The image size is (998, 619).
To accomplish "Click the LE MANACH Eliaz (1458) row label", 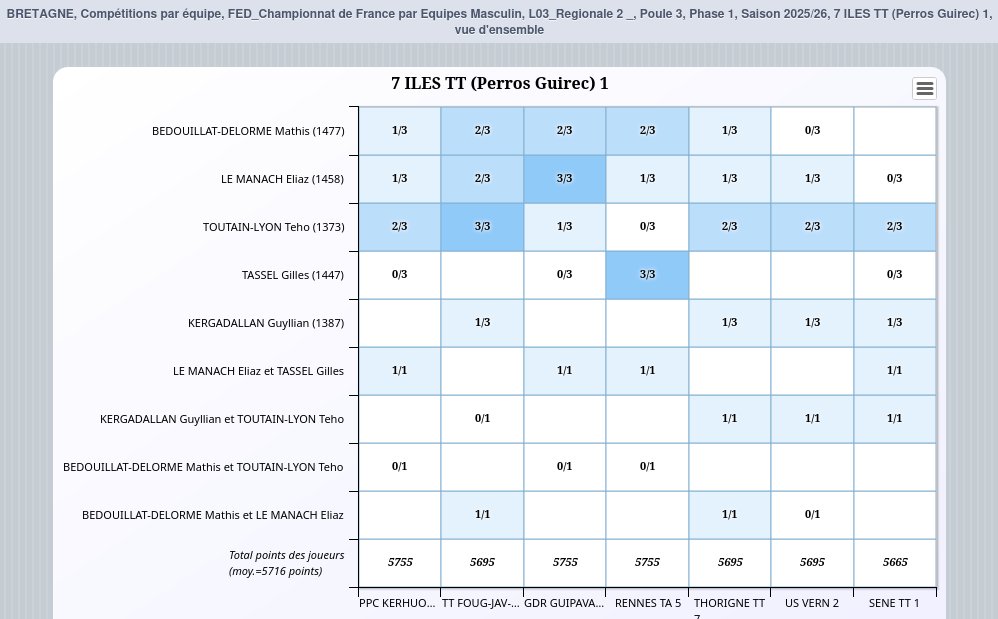I will [282, 179].
